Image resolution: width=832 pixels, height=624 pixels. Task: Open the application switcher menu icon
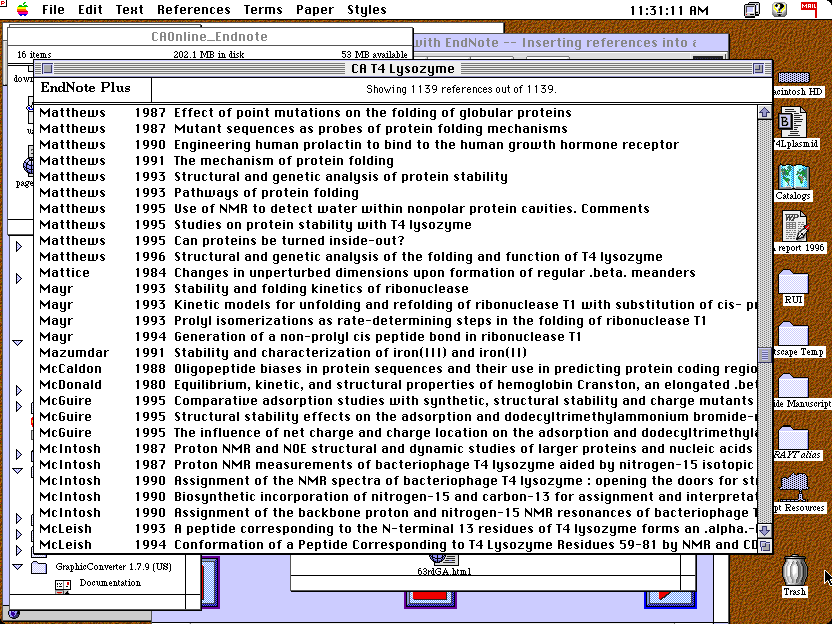(752, 10)
